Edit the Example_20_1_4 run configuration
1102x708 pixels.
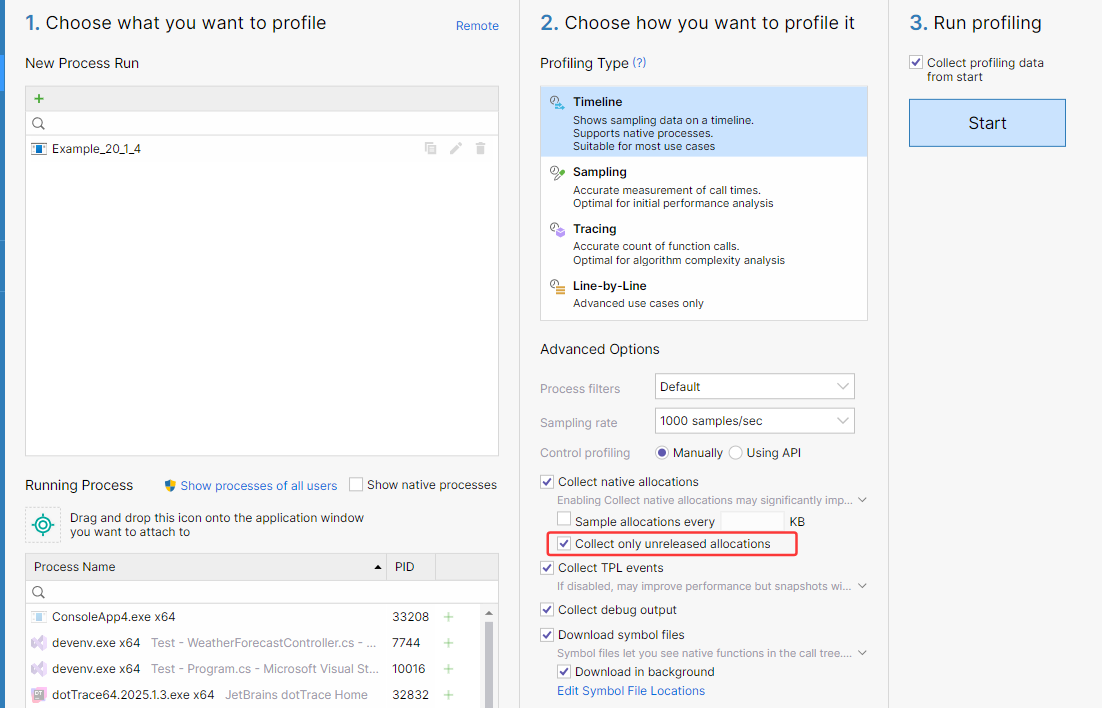[x=455, y=149]
